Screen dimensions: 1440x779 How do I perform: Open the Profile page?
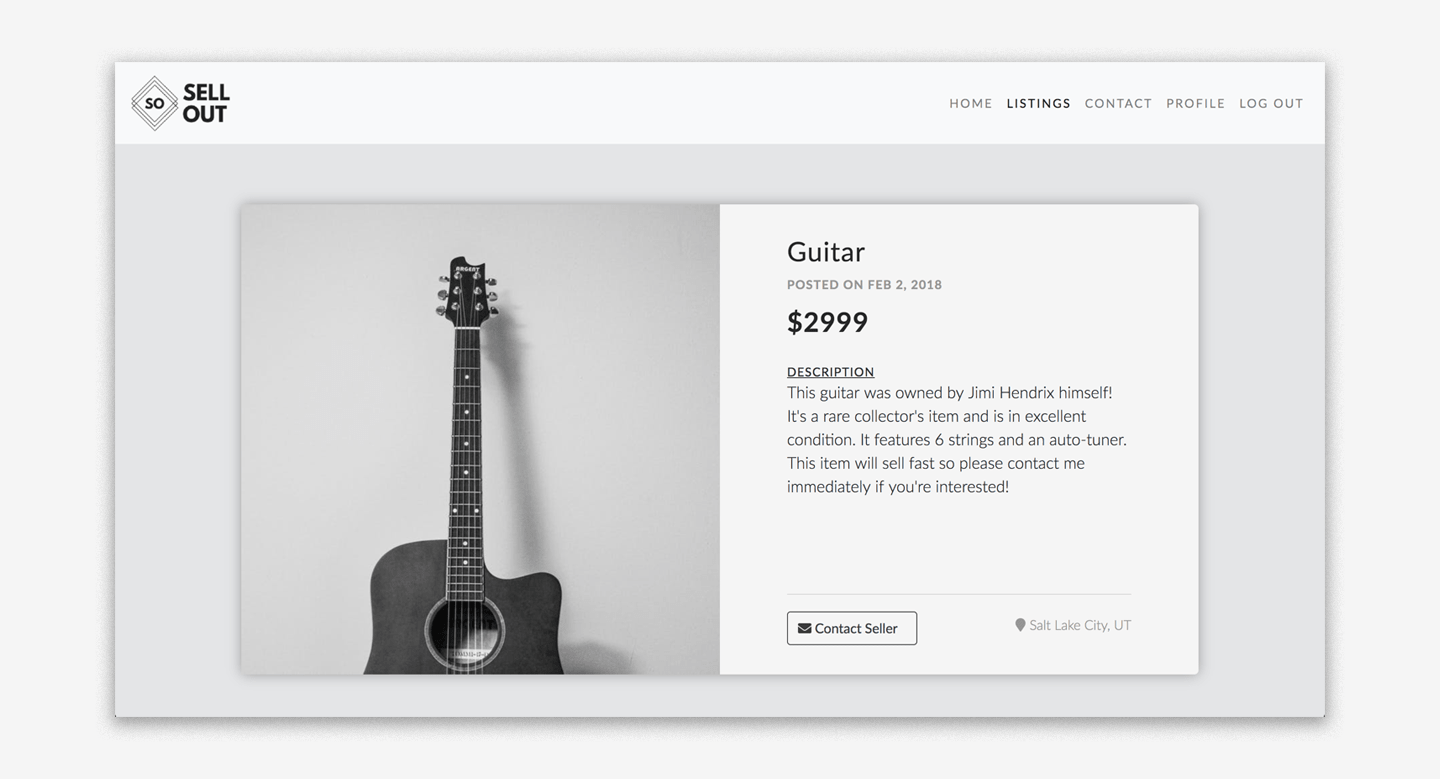click(1195, 103)
